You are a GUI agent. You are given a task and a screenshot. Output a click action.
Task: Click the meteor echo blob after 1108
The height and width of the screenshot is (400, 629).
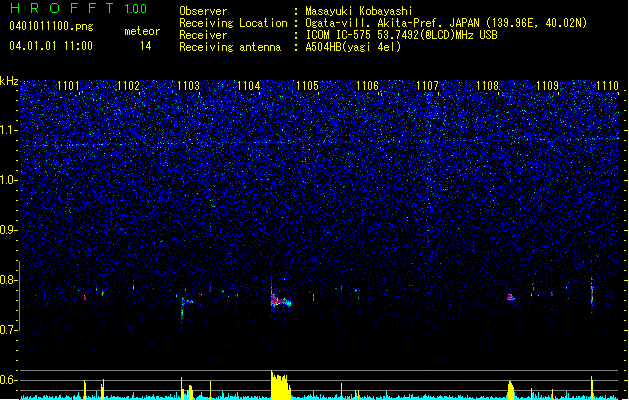pos(510,297)
